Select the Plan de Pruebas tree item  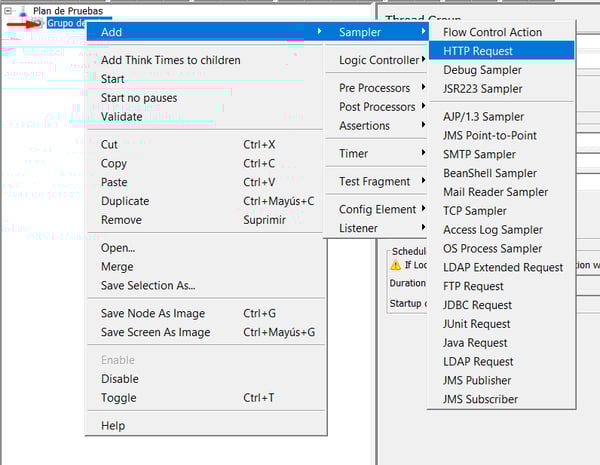(67, 10)
